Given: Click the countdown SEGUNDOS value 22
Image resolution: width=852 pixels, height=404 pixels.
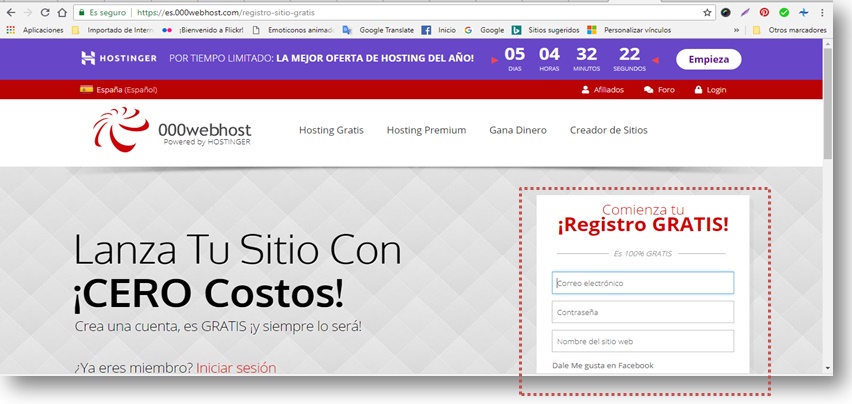Looking at the screenshot, I should [630, 54].
